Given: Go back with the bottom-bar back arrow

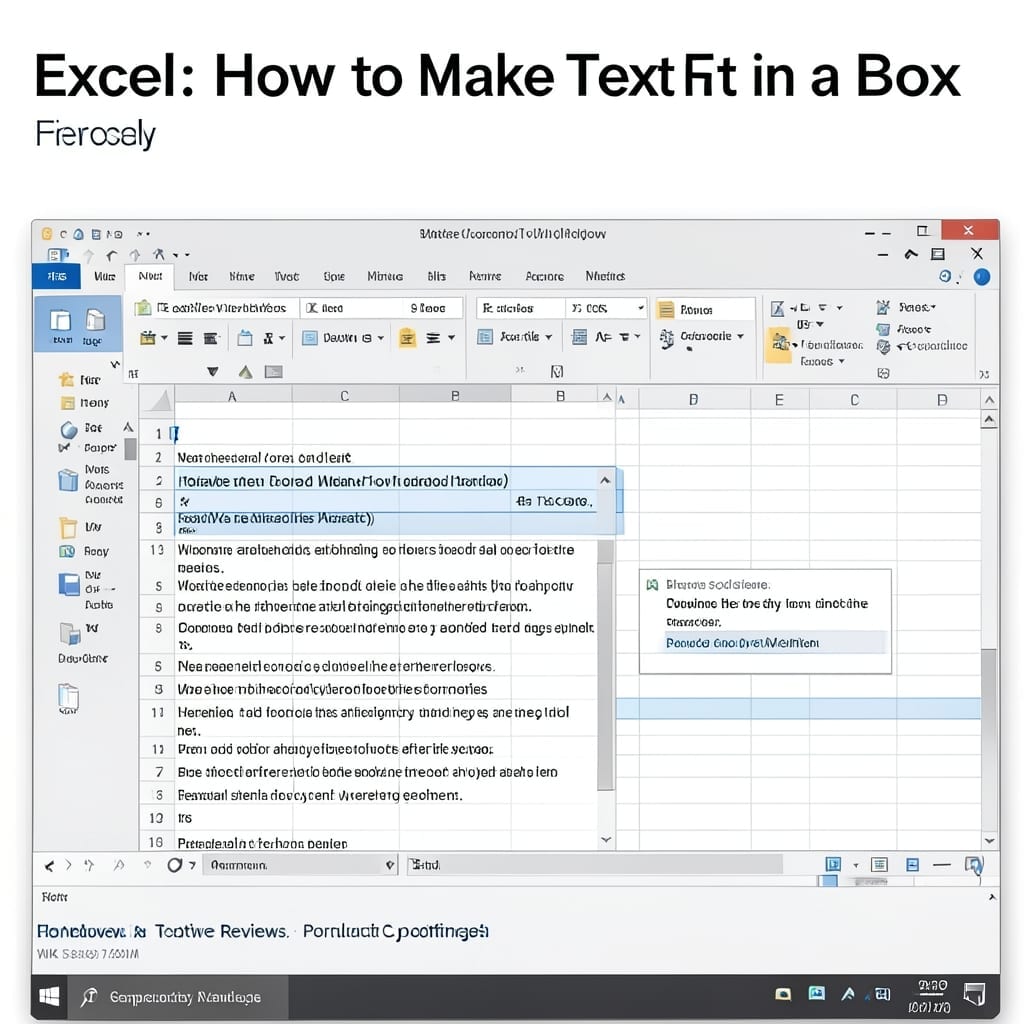Looking at the screenshot, I should coord(49,866).
